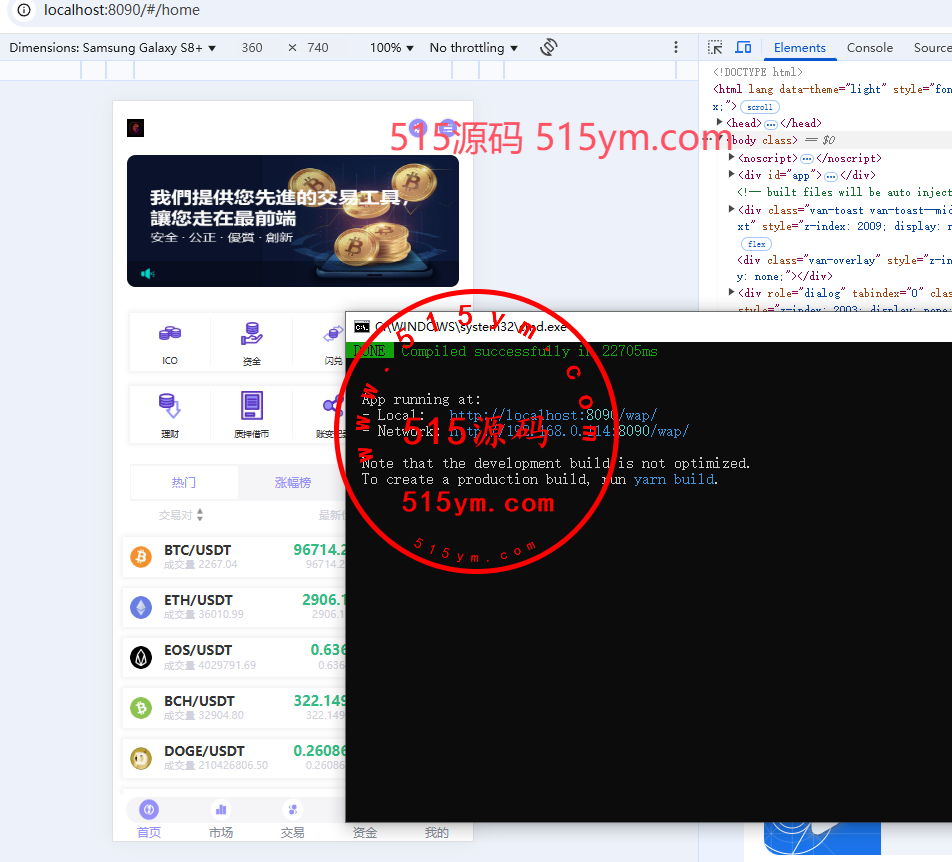Click the app logo in the header
Screen dimensions: 952x862
tap(136, 128)
